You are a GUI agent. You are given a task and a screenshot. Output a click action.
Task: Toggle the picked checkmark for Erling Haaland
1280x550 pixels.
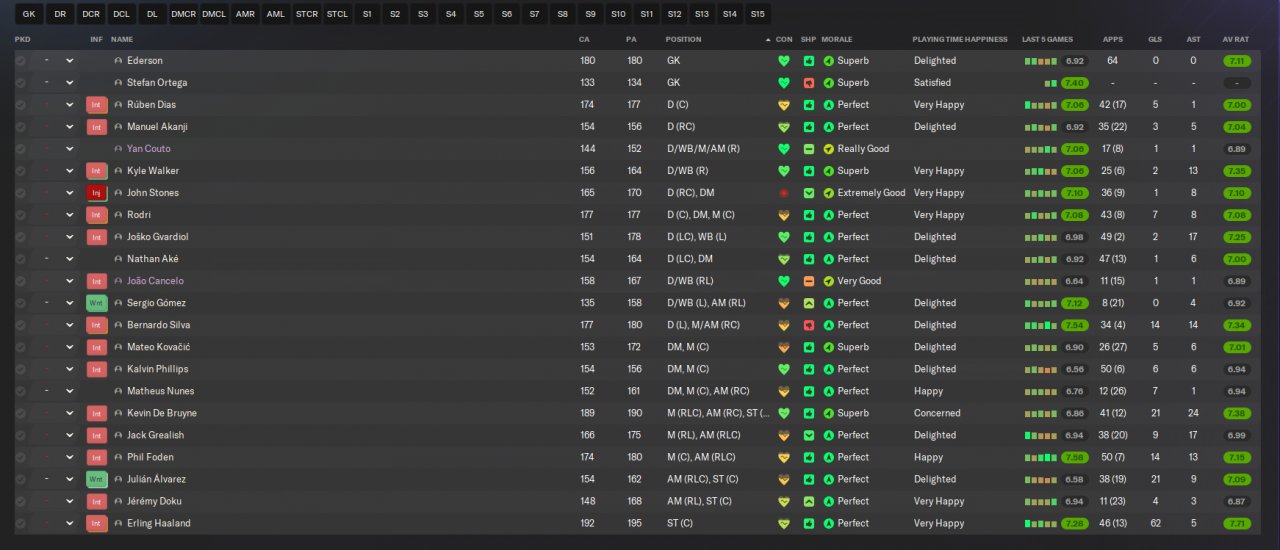point(20,523)
